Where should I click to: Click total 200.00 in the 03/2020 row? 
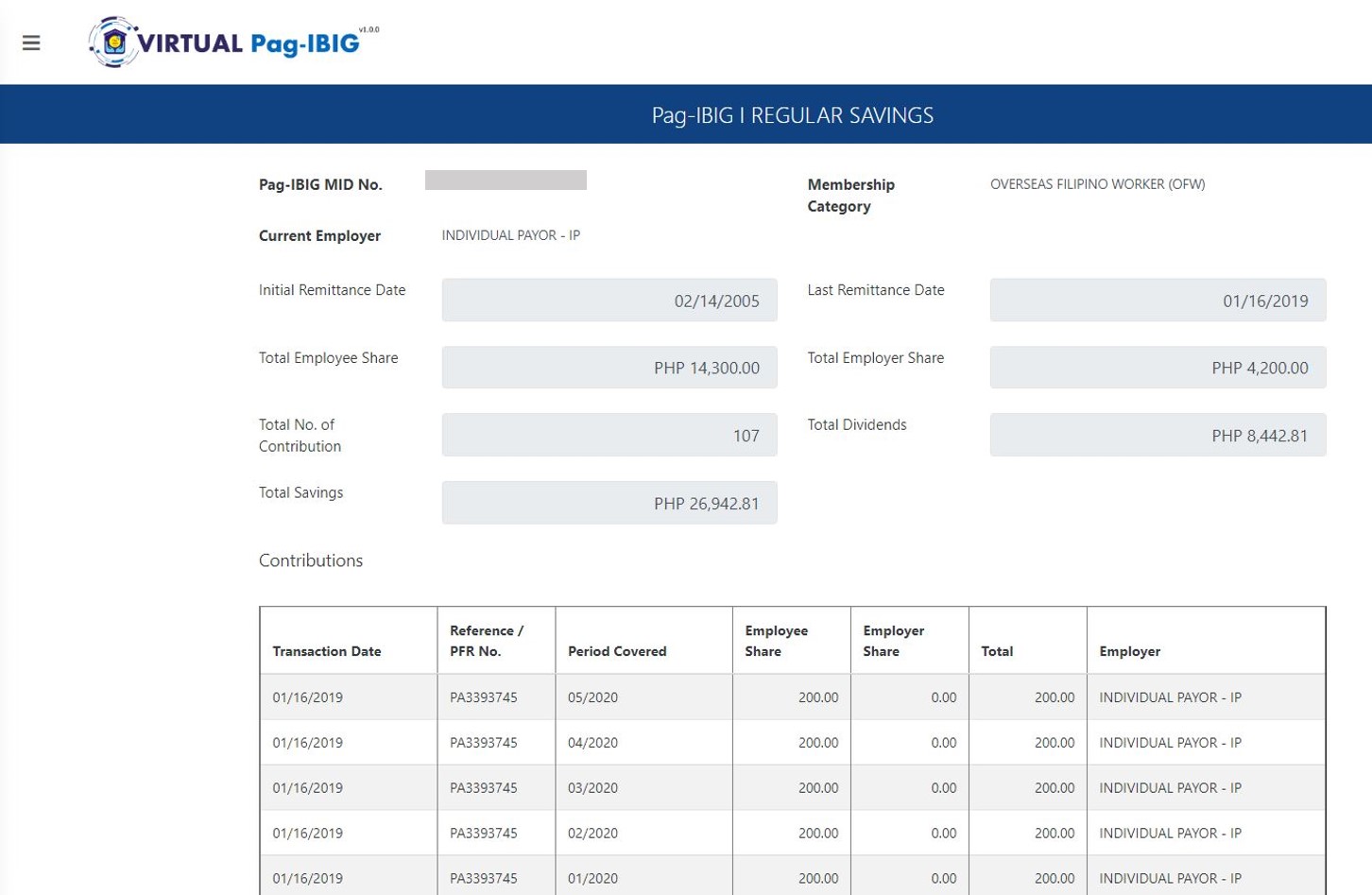1055,788
